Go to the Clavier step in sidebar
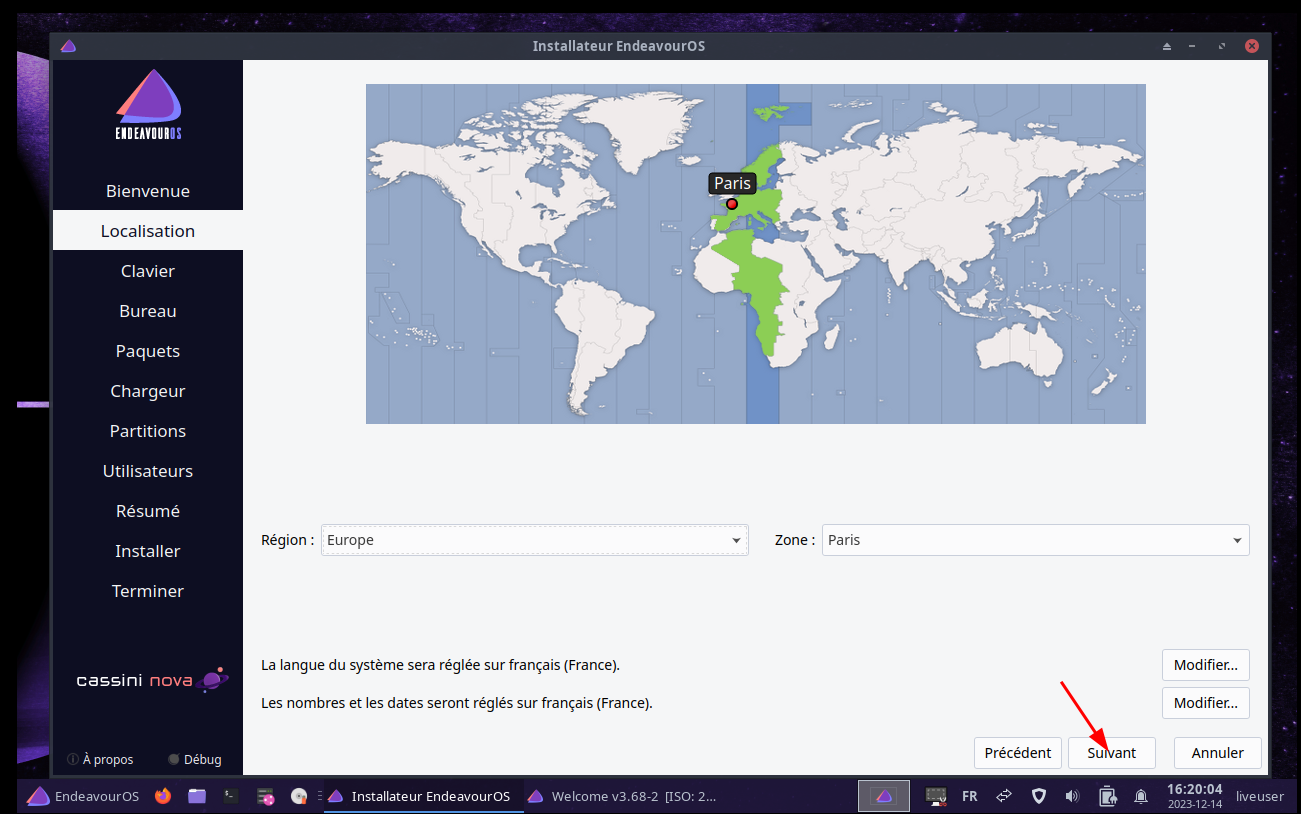Image resolution: width=1301 pixels, height=814 pixels. (148, 271)
